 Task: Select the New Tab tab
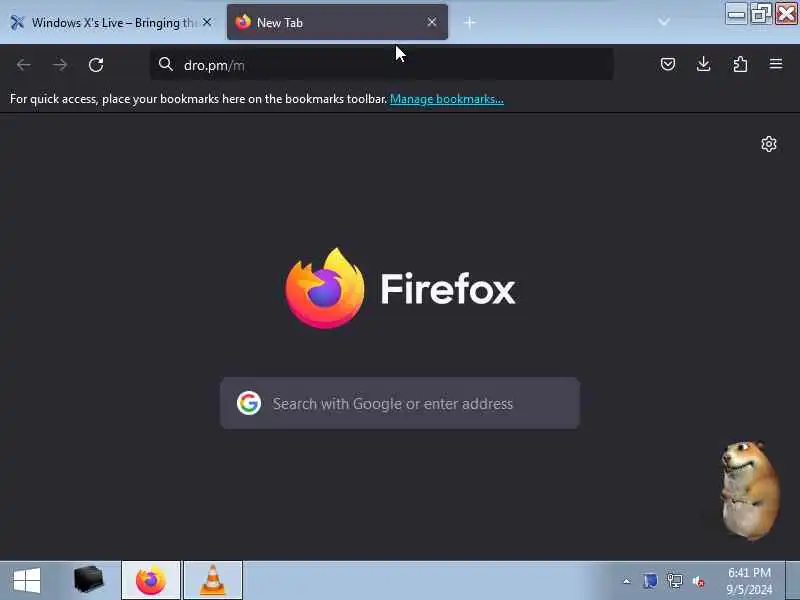pos(337,22)
